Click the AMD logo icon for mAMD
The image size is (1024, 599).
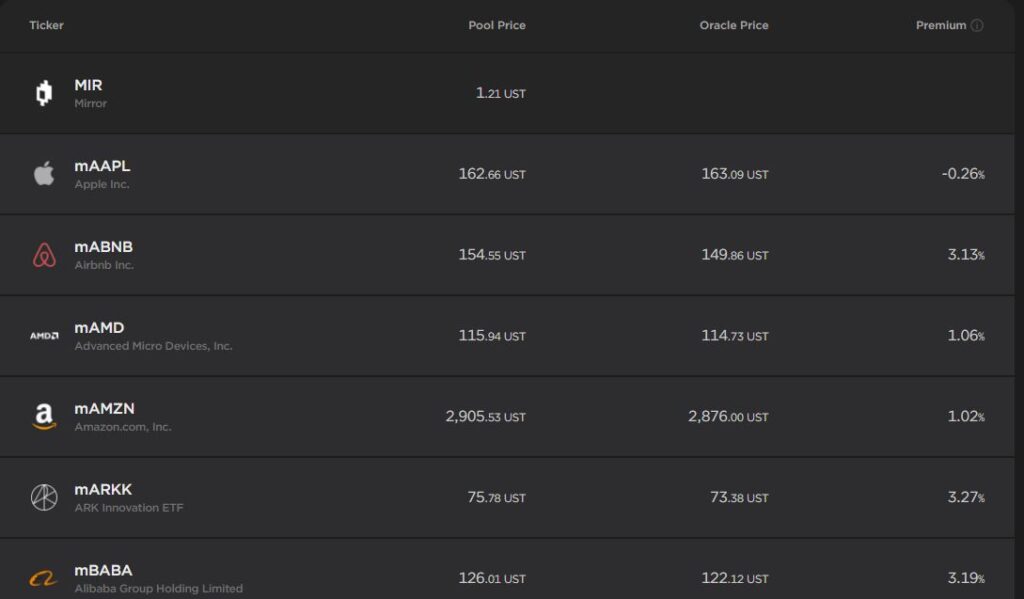click(44, 336)
